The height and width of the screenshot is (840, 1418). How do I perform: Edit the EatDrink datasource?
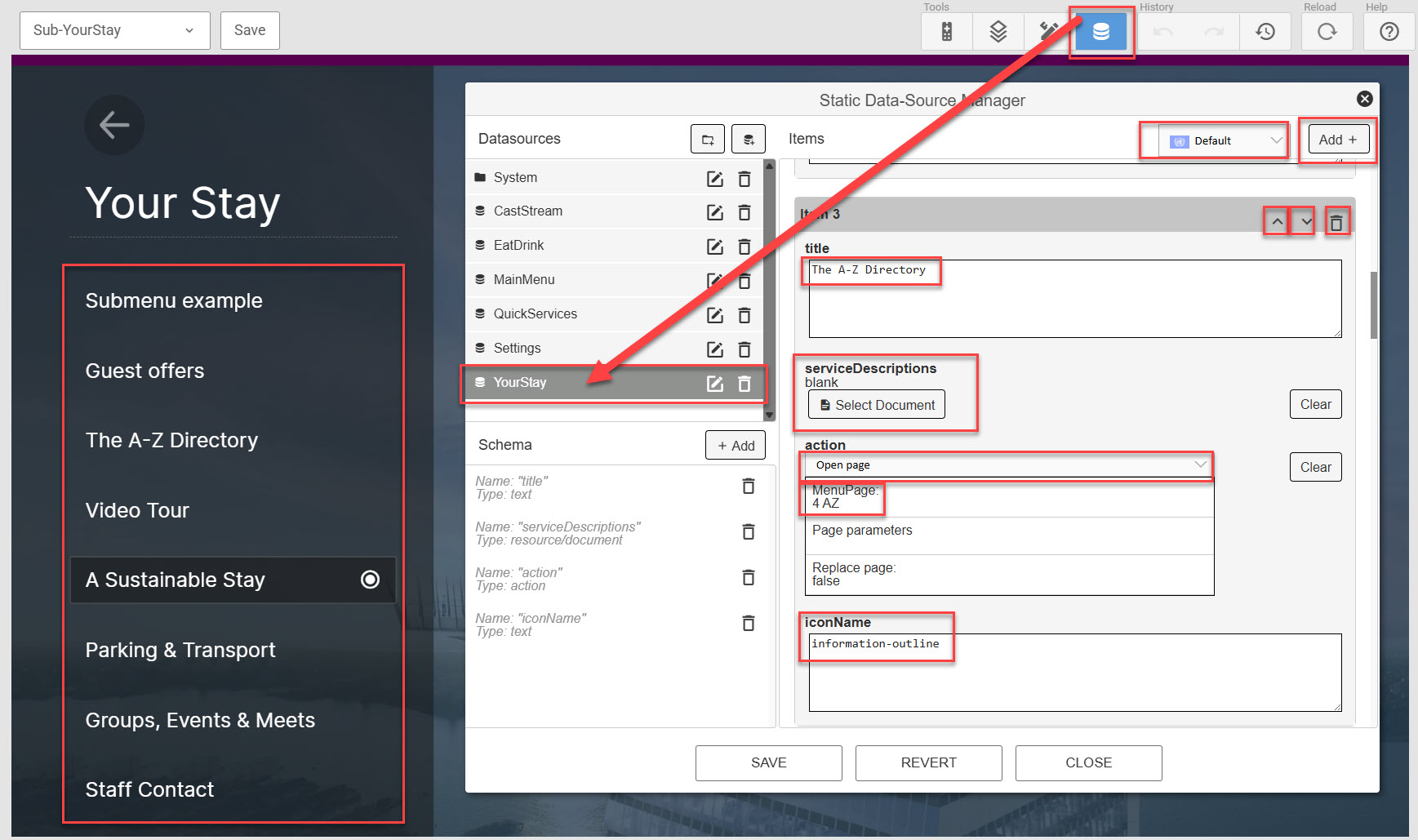pyautogui.click(x=714, y=247)
